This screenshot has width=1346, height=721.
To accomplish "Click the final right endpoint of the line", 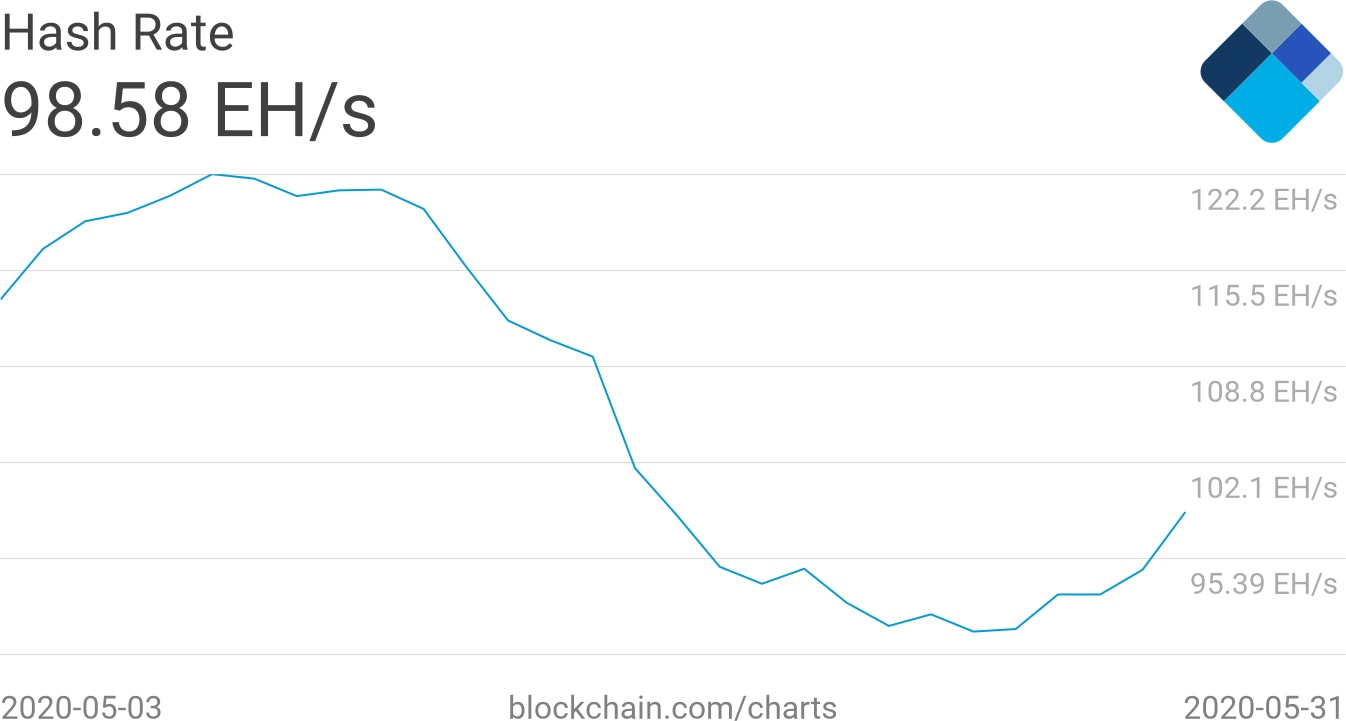I will pos(1185,513).
